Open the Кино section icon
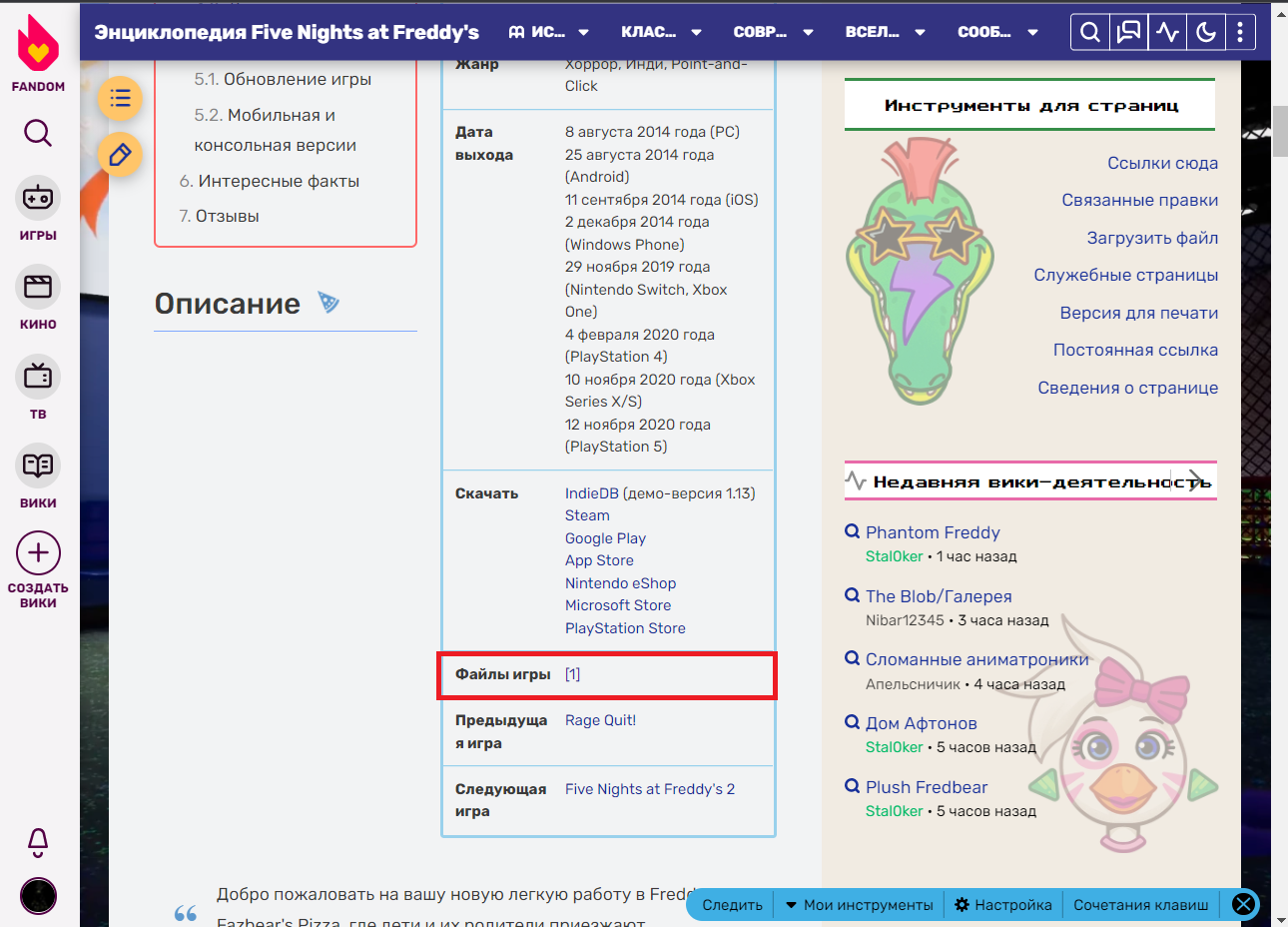 coord(38,287)
